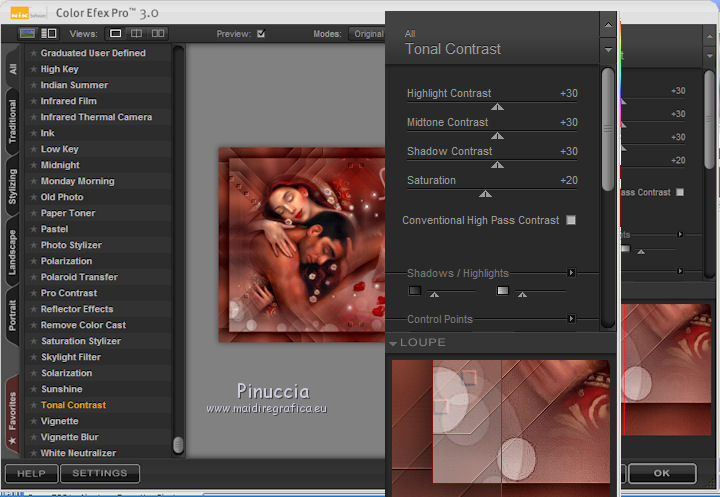The width and height of the screenshot is (720, 497).
Task: Switch to the Traditional category tab
Action: [12, 121]
